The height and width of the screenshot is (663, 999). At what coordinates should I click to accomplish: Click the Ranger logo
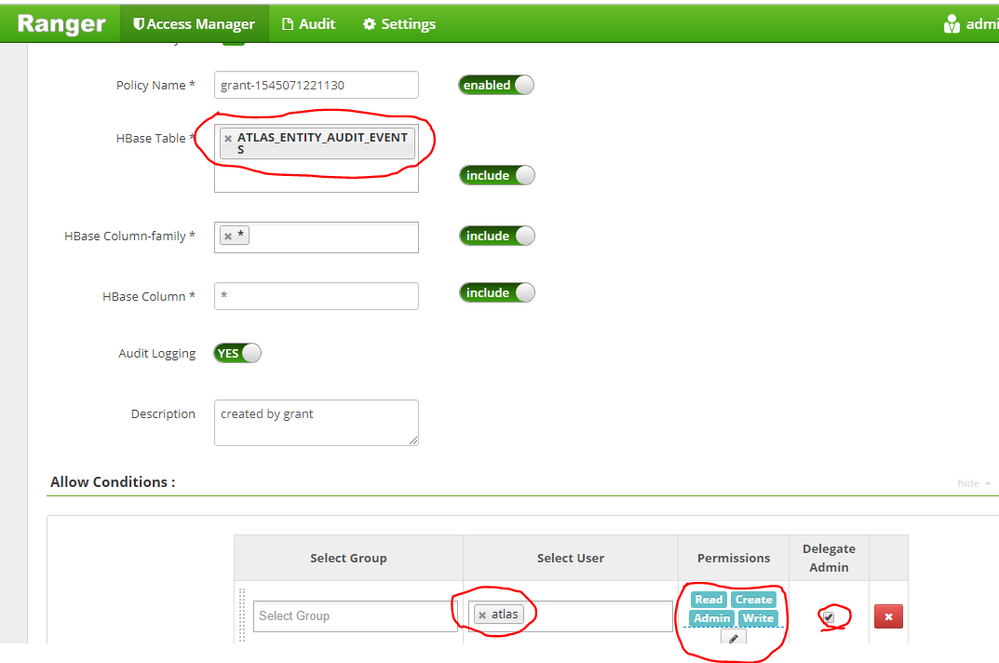pos(61,24)
